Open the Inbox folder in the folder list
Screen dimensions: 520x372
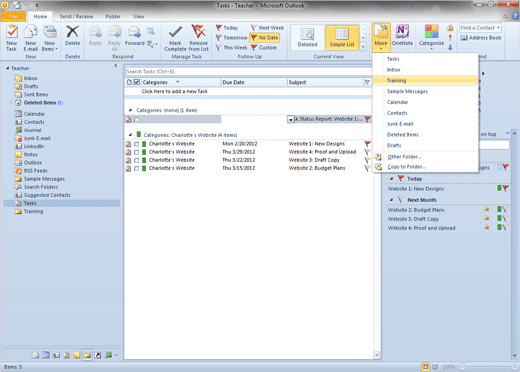point(31,78)
